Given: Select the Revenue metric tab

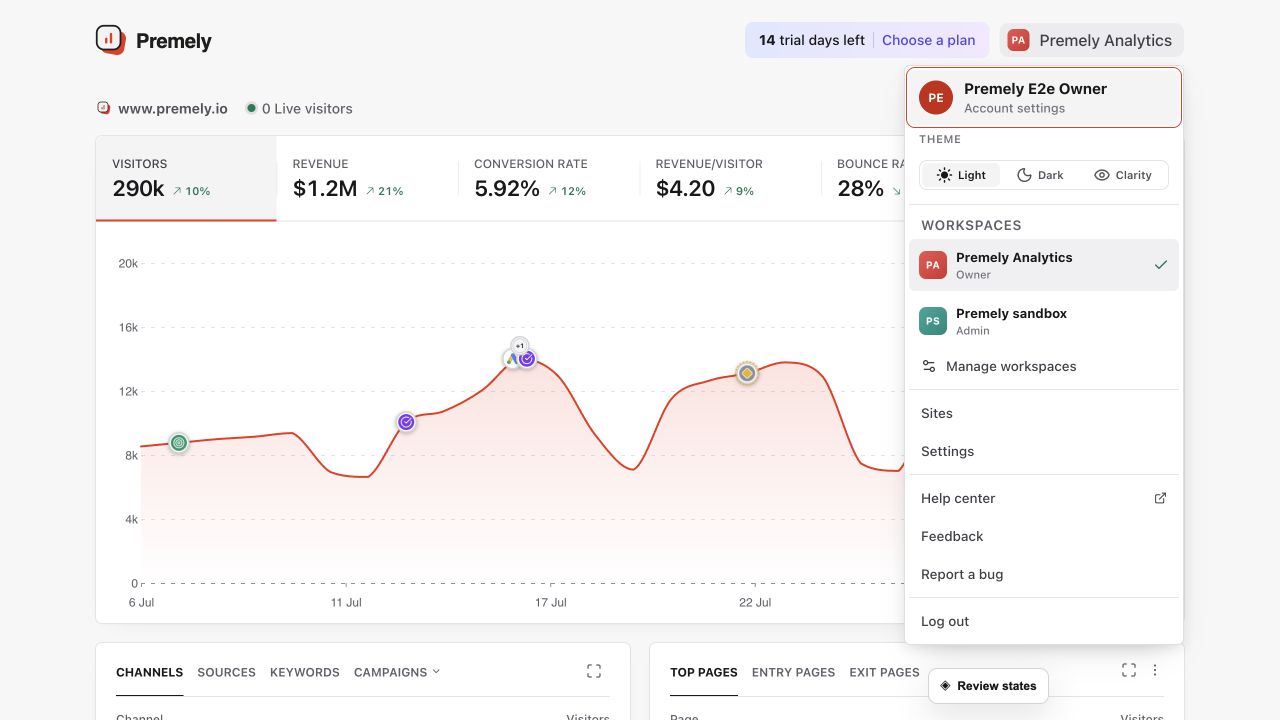Looking at the screenshot, I should click(367, 178).
